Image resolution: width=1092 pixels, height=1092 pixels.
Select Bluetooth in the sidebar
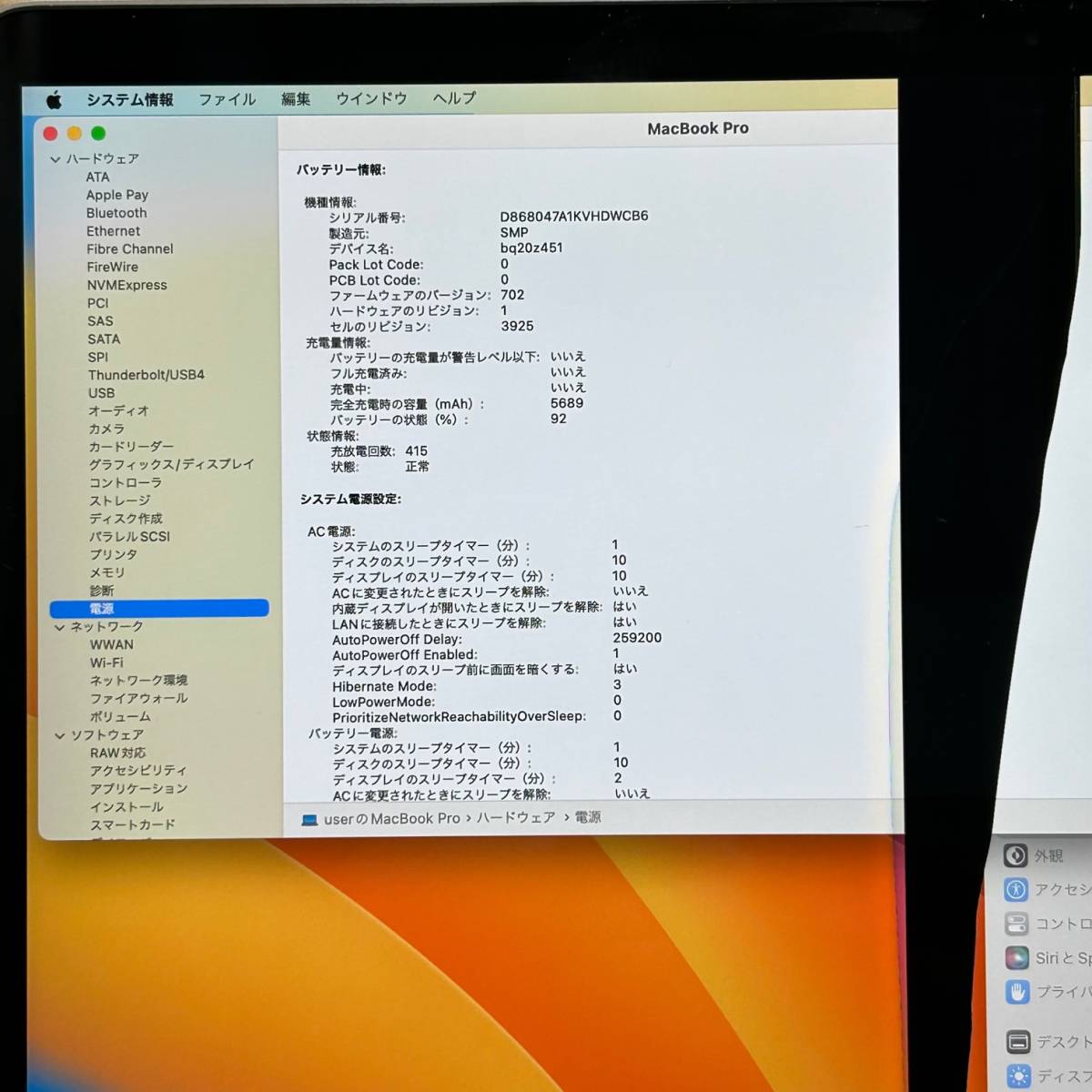coord(116,213)
